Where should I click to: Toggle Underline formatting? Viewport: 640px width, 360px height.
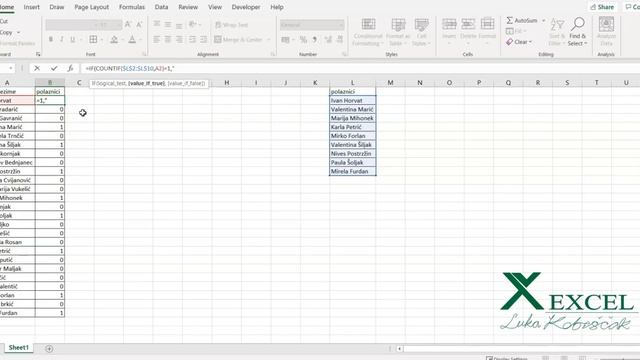(x=73, y=40)
